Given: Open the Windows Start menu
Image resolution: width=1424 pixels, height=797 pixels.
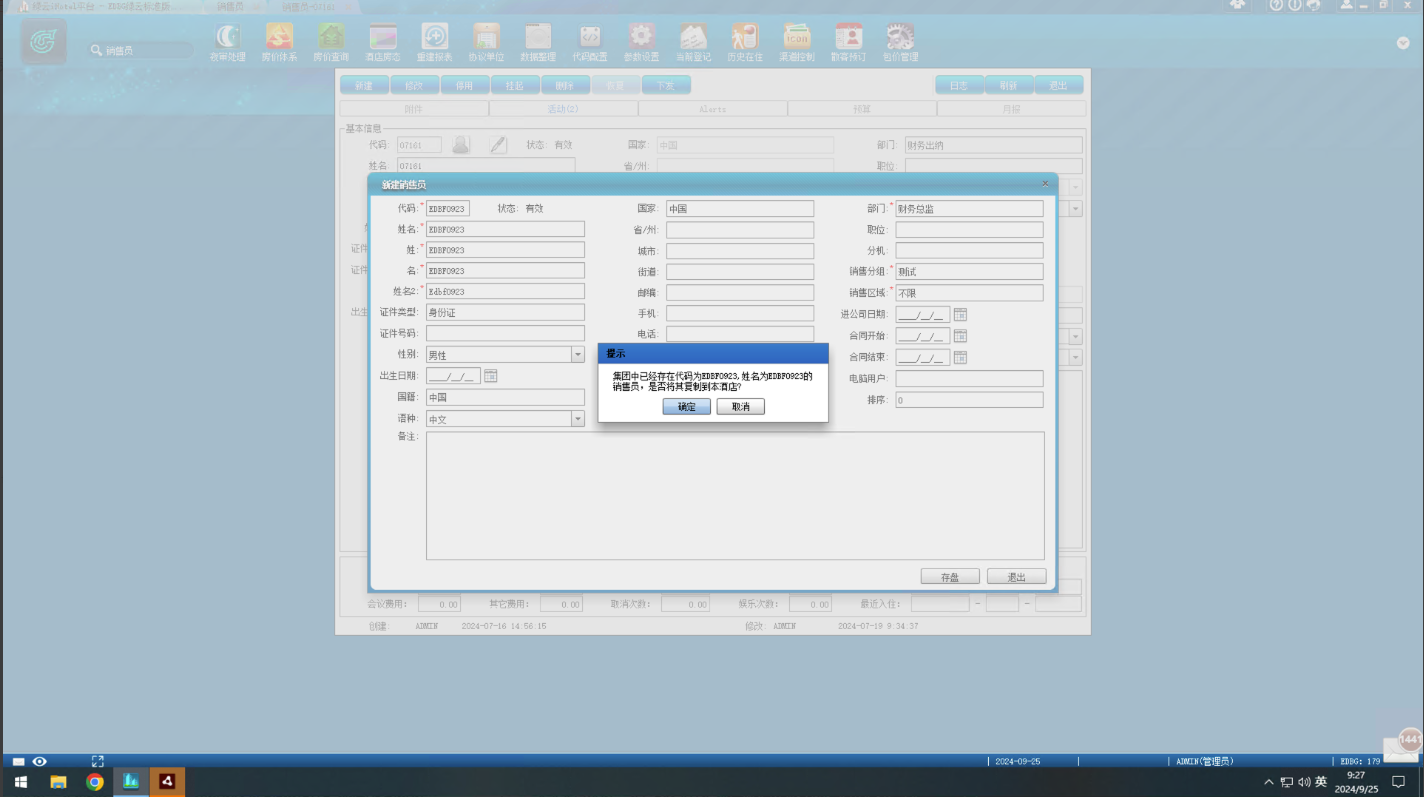Looking at the screenshot, I should (20, 782).
